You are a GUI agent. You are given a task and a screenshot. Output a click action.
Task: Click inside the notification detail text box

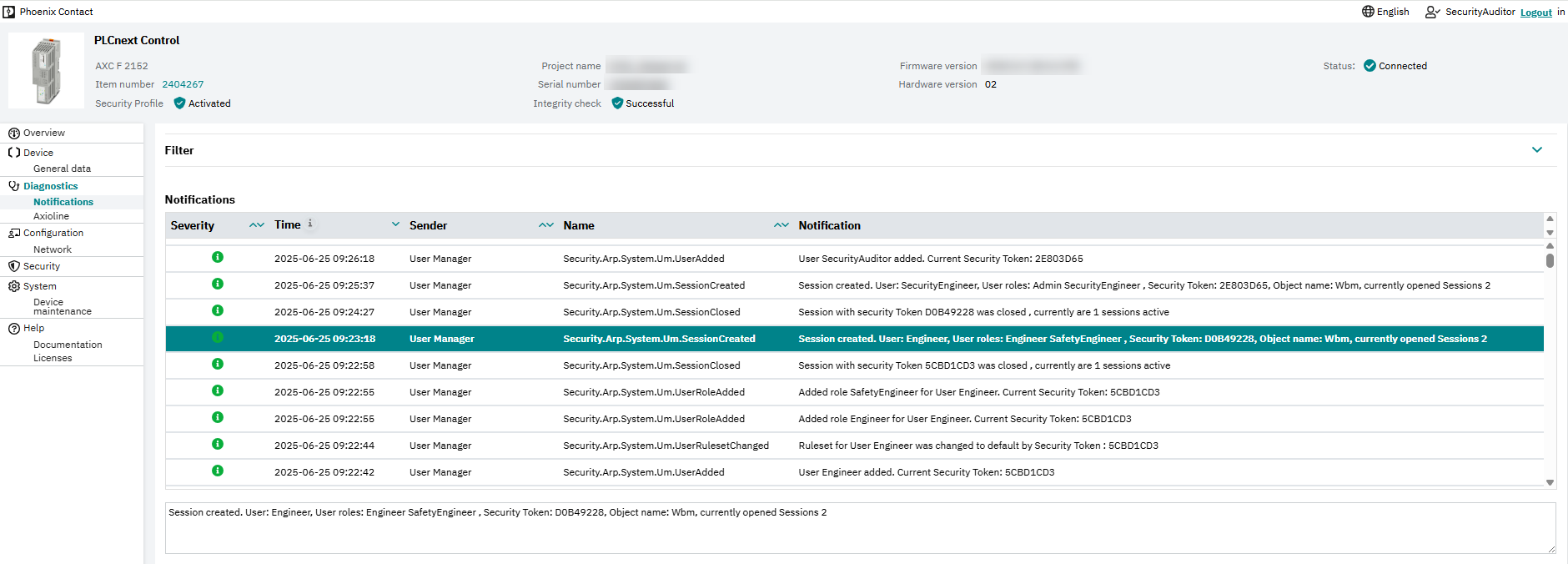pos(860,528)
